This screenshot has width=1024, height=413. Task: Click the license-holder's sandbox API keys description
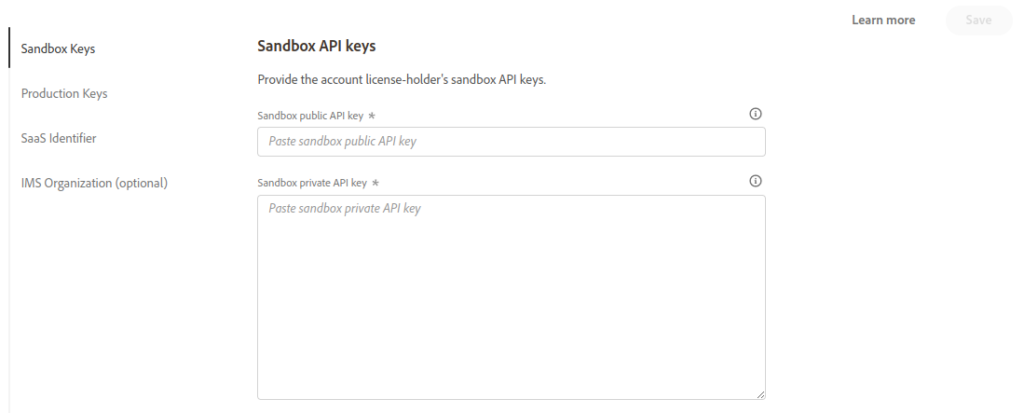pos(402,80)
